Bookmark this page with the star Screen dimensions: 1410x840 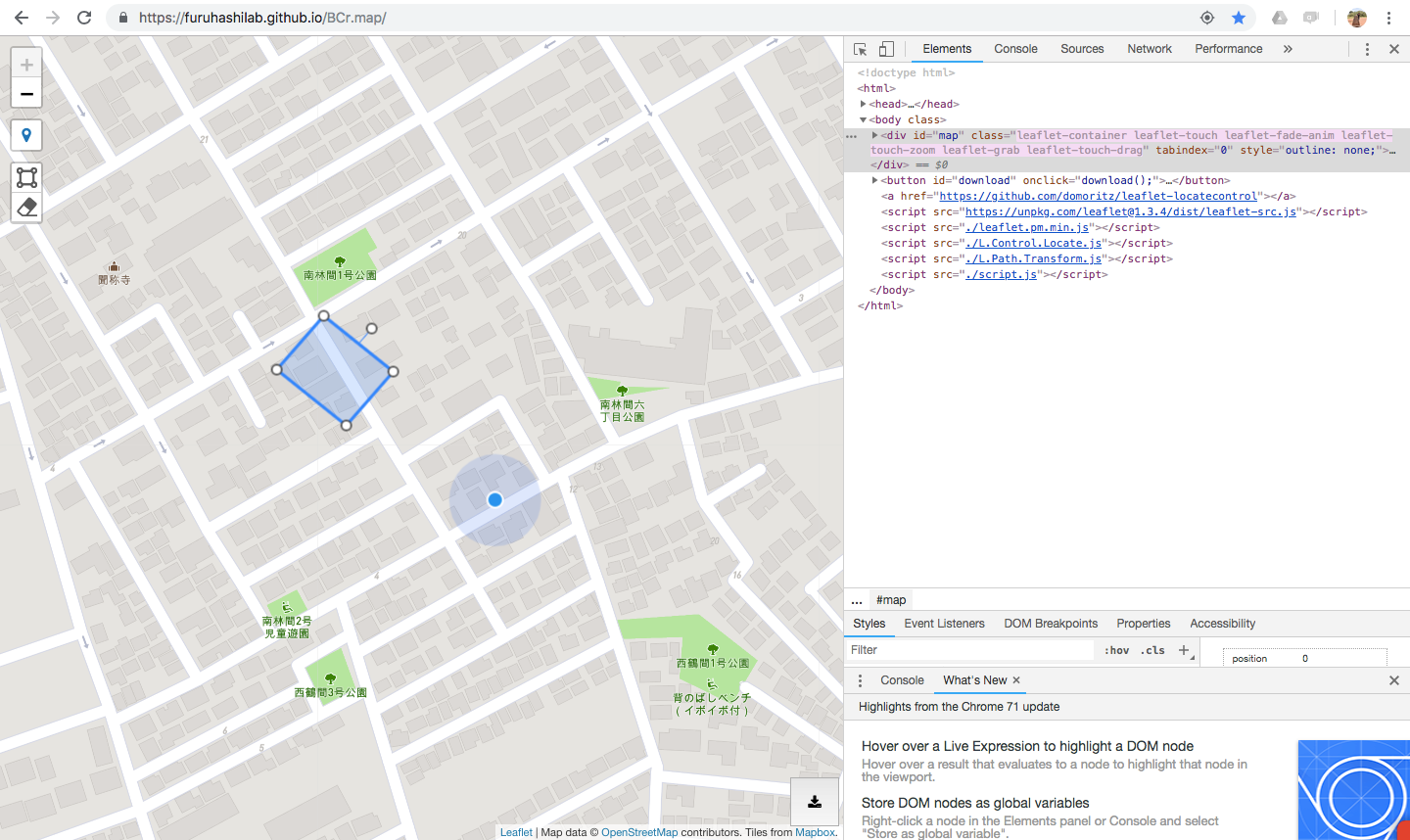pos(1239,18)
